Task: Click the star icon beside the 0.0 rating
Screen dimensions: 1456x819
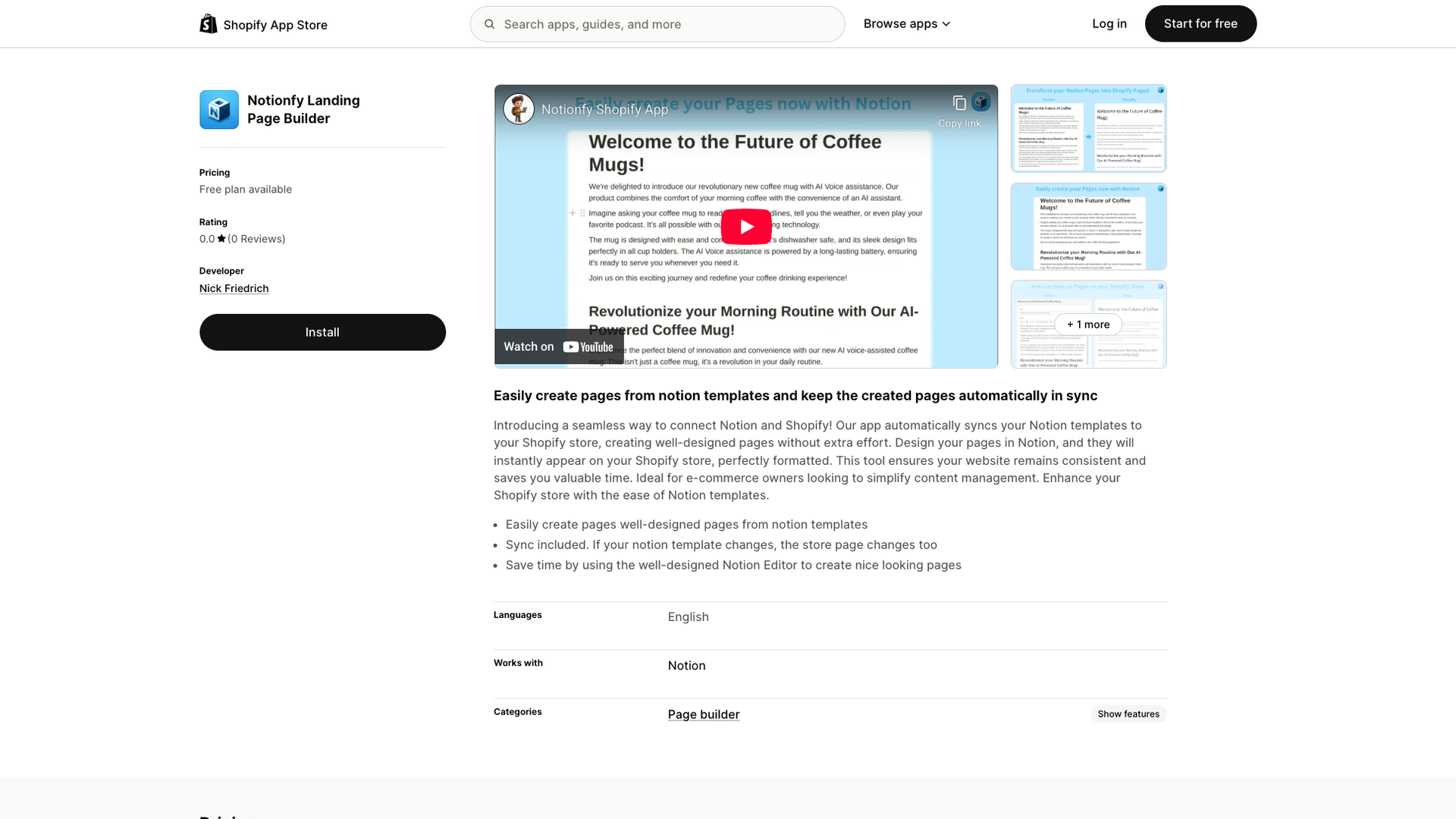Action: click(x=221, y=238)
